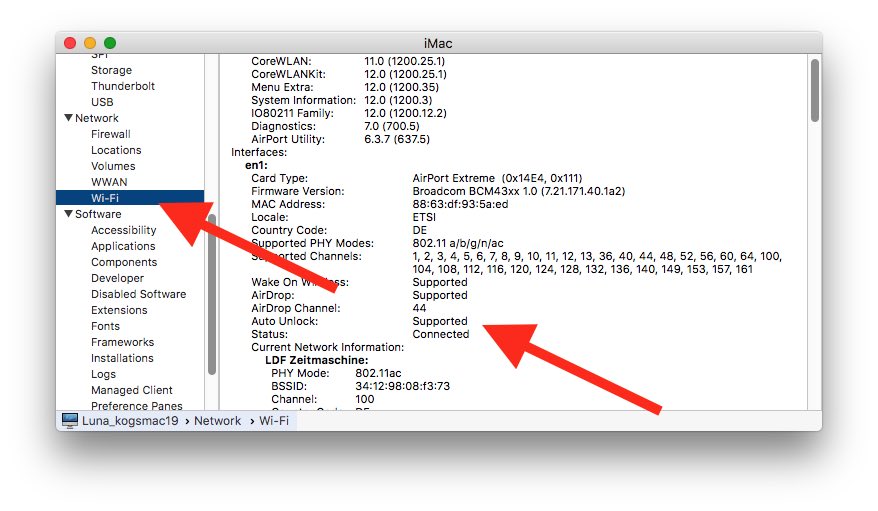Image resolution: width=878 pixels, height=511 pixels.
Task: Select USB in the sidebar
Action: click(102, 102)
